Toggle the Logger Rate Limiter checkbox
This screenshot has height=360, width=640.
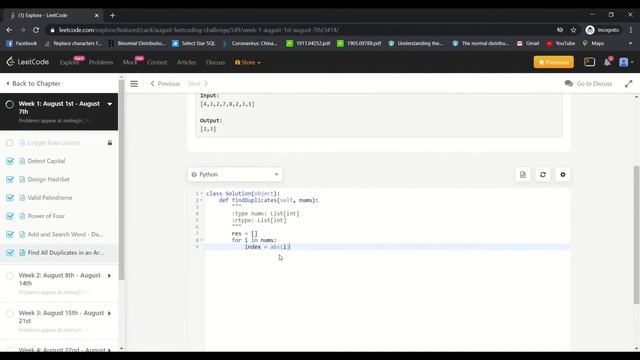point(10,143)
